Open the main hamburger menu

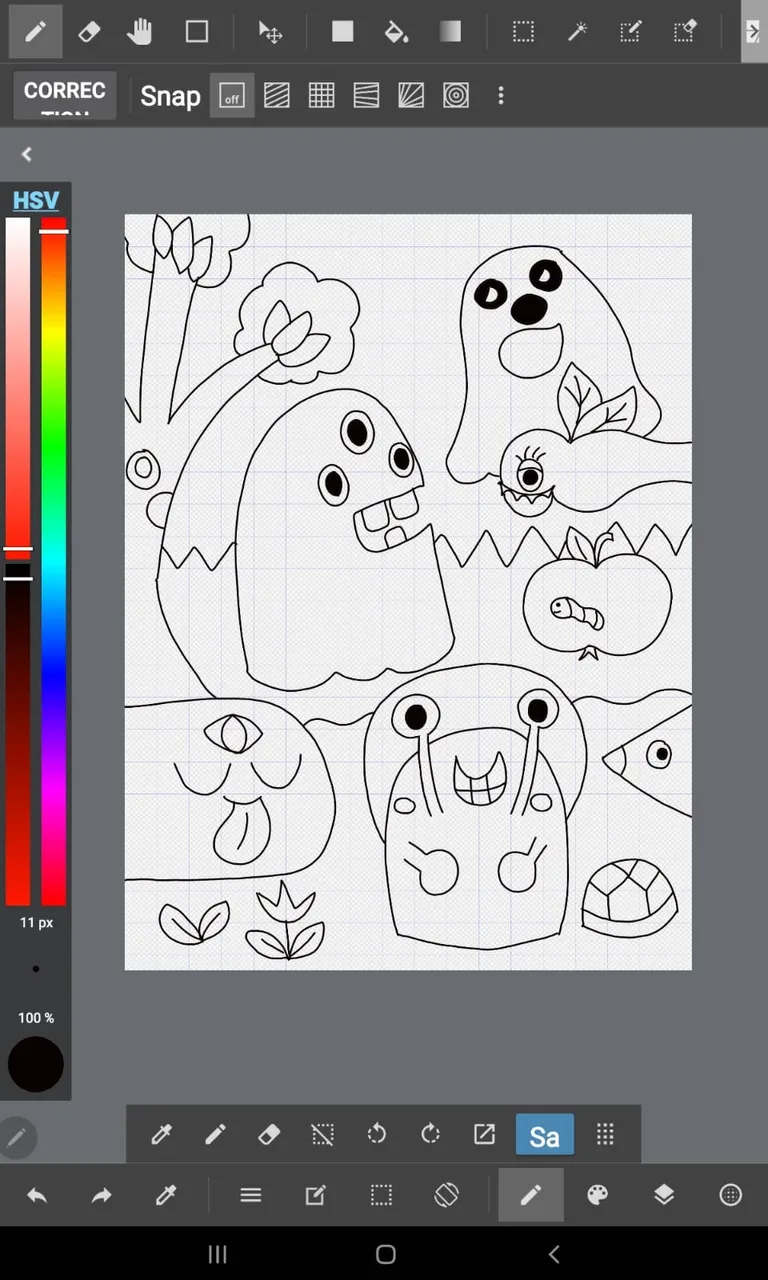tap(251, 1195)
